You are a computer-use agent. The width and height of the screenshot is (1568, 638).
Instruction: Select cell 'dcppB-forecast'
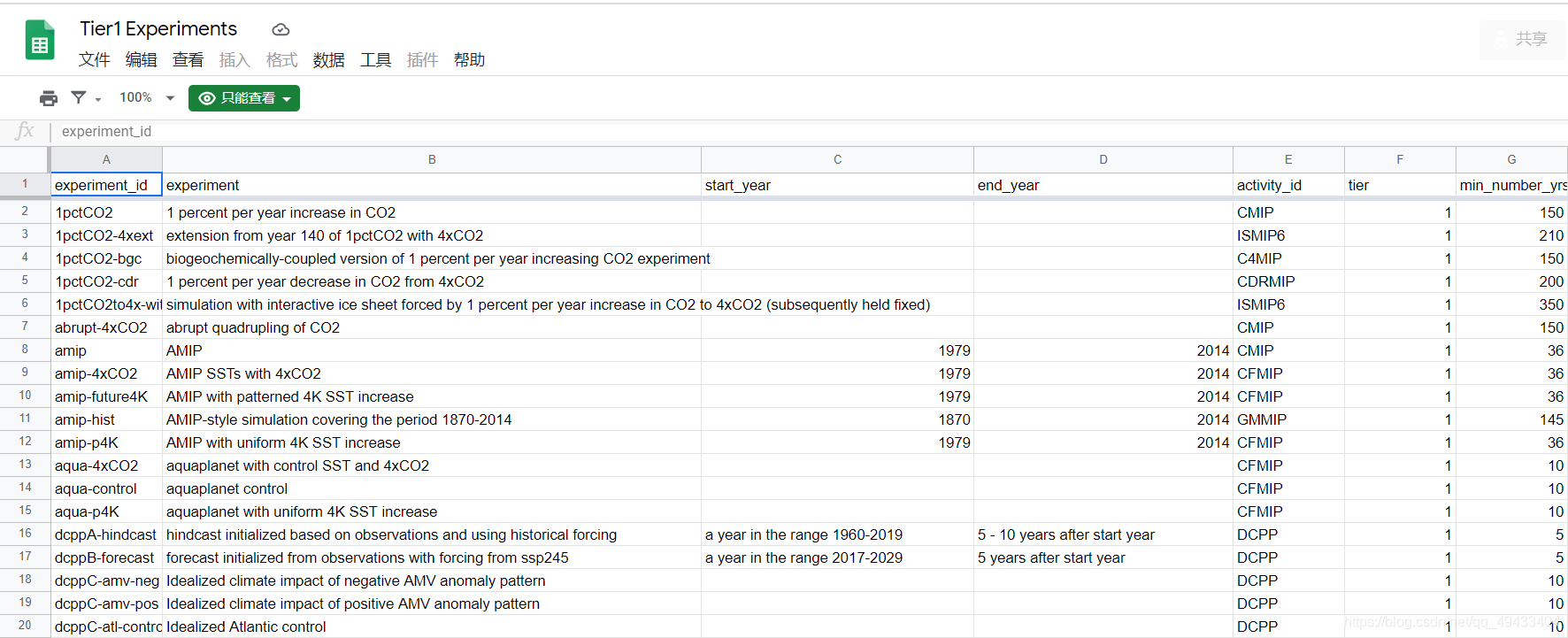106,557
